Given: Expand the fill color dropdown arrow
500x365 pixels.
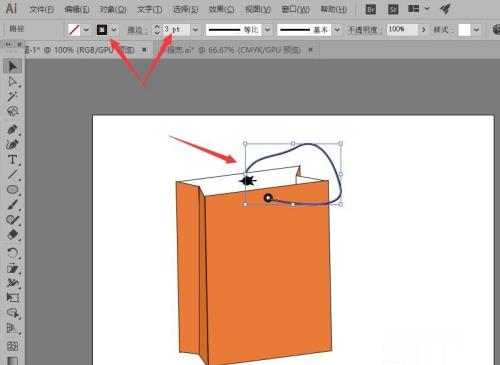Looking at the screenshot, I should pyautogui.click(x=86, y=30).
